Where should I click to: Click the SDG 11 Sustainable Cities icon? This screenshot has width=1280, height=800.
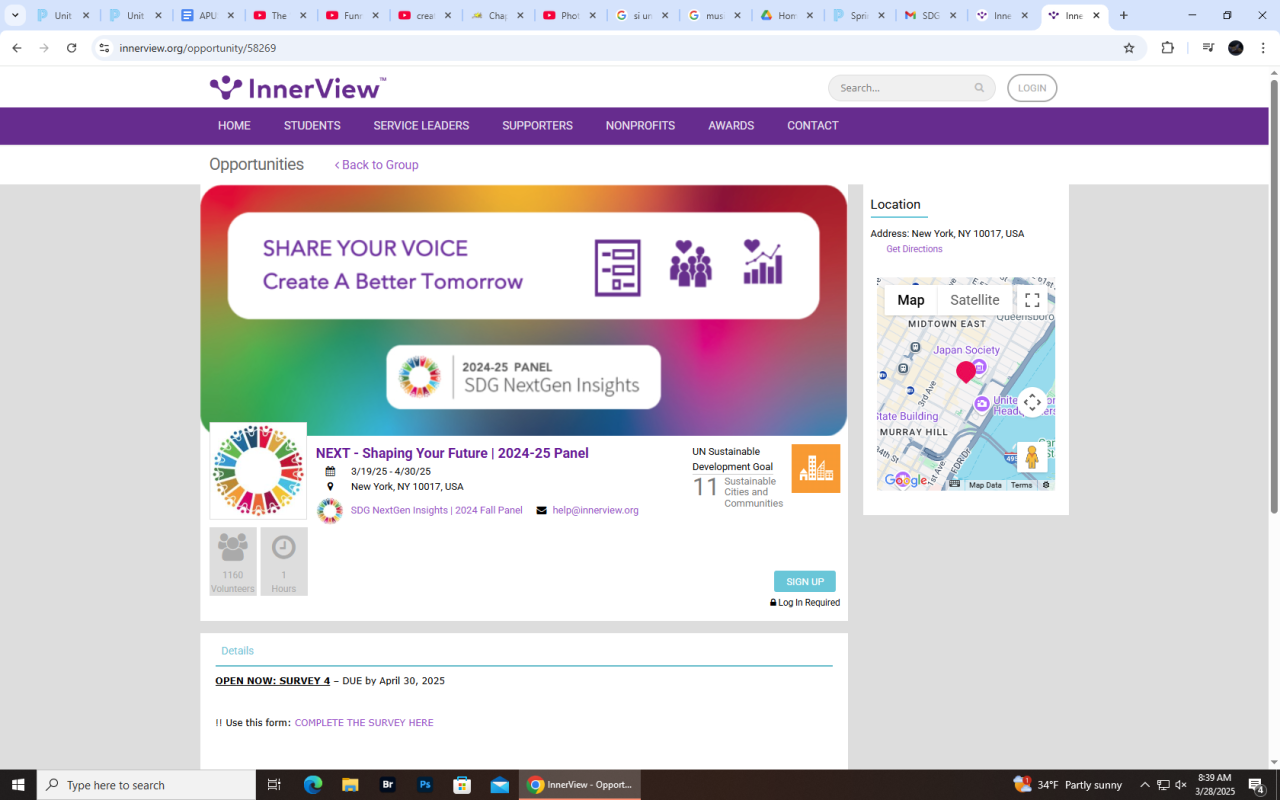pyautogui.click(x=816, y=469)
